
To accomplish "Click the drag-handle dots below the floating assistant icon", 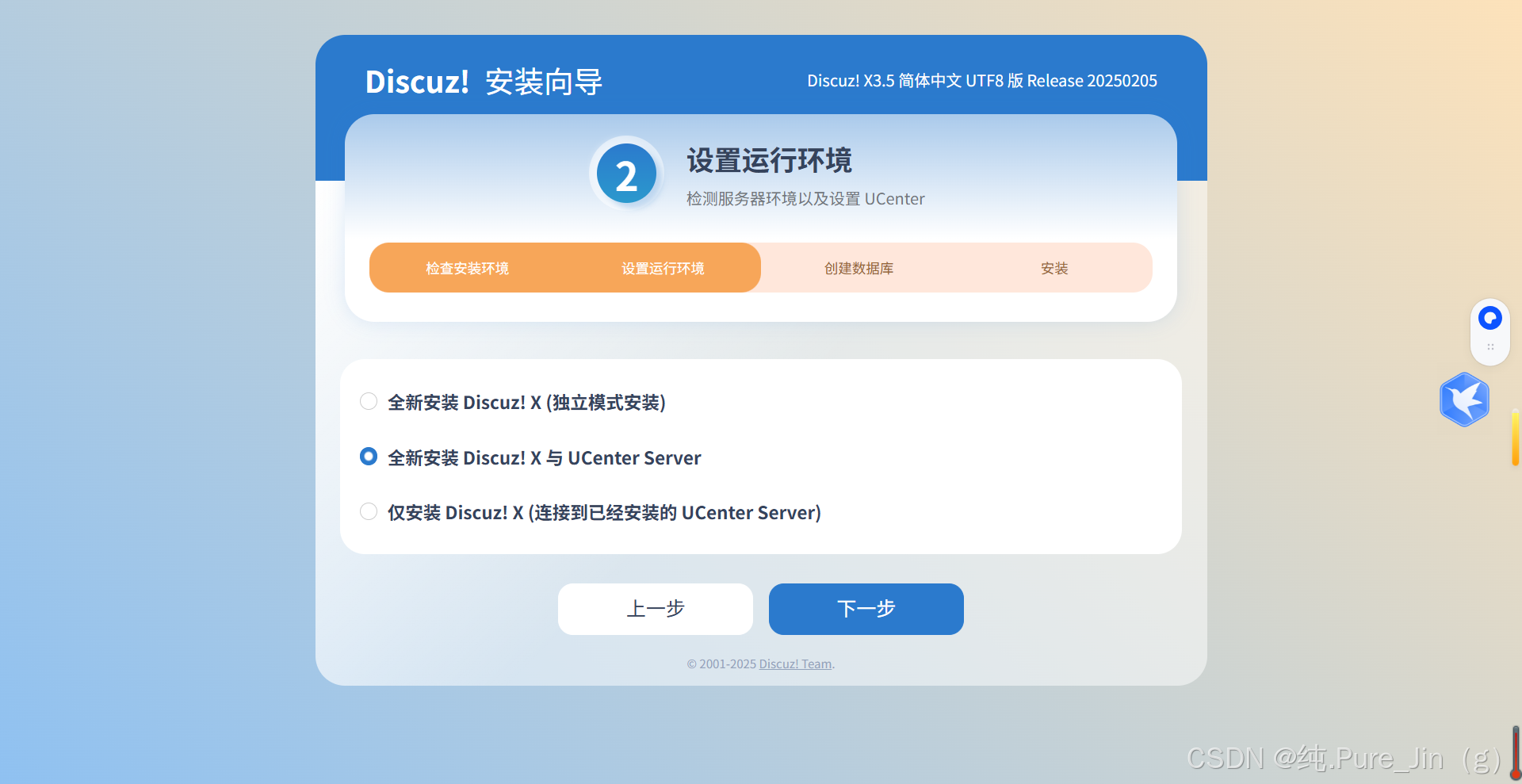I will (x=1490, y=347).
